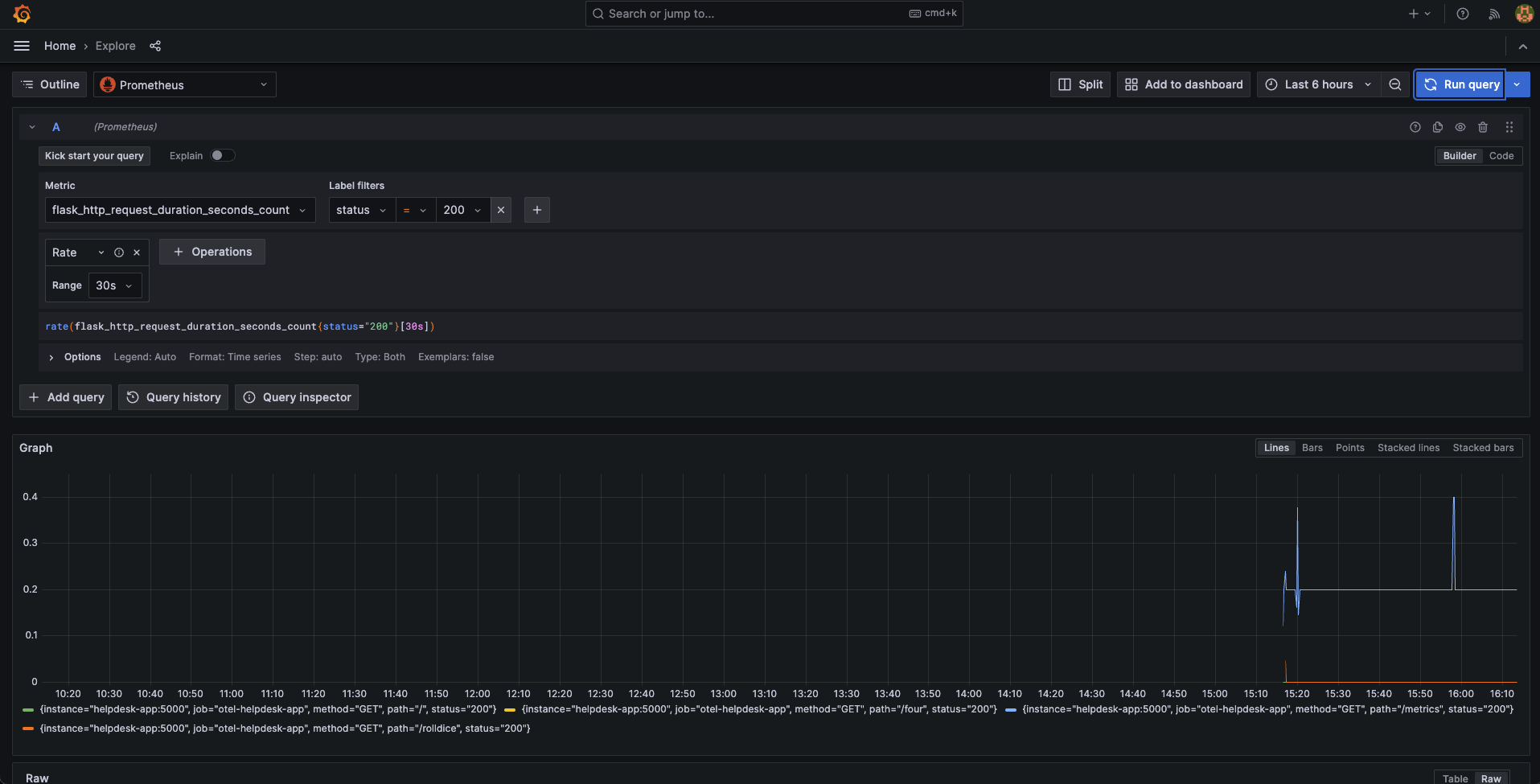Duplicate query A with copy icon

pyautogui.click(x=1438, y=127)
